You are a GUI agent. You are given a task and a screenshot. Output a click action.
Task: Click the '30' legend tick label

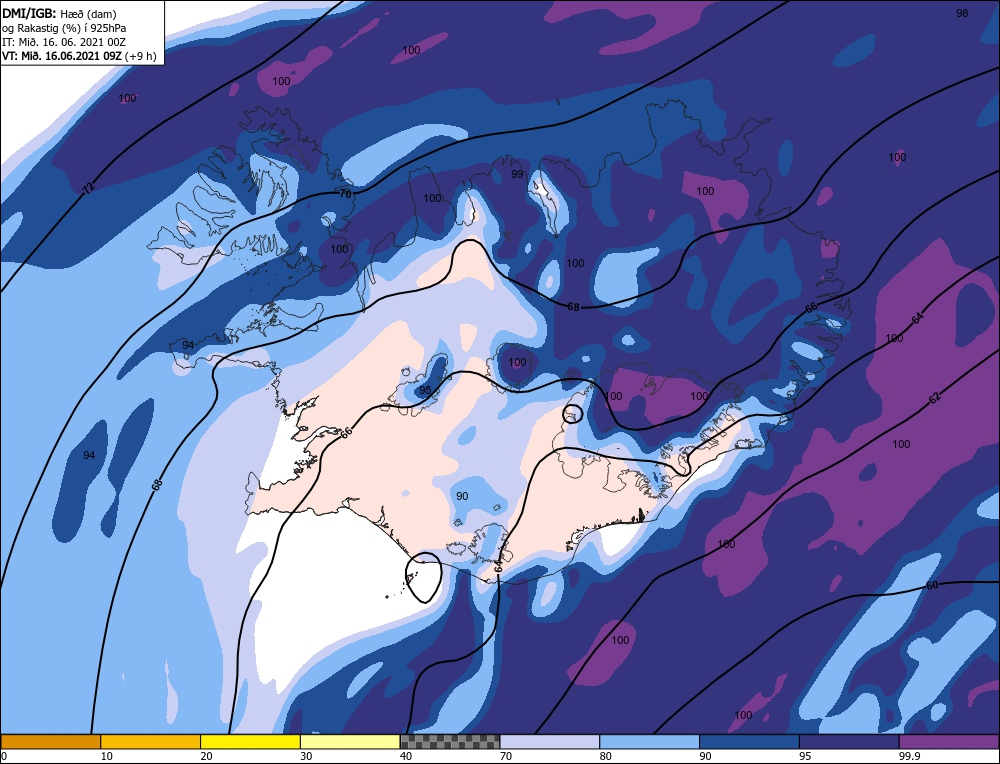click(x=306, y=756)
